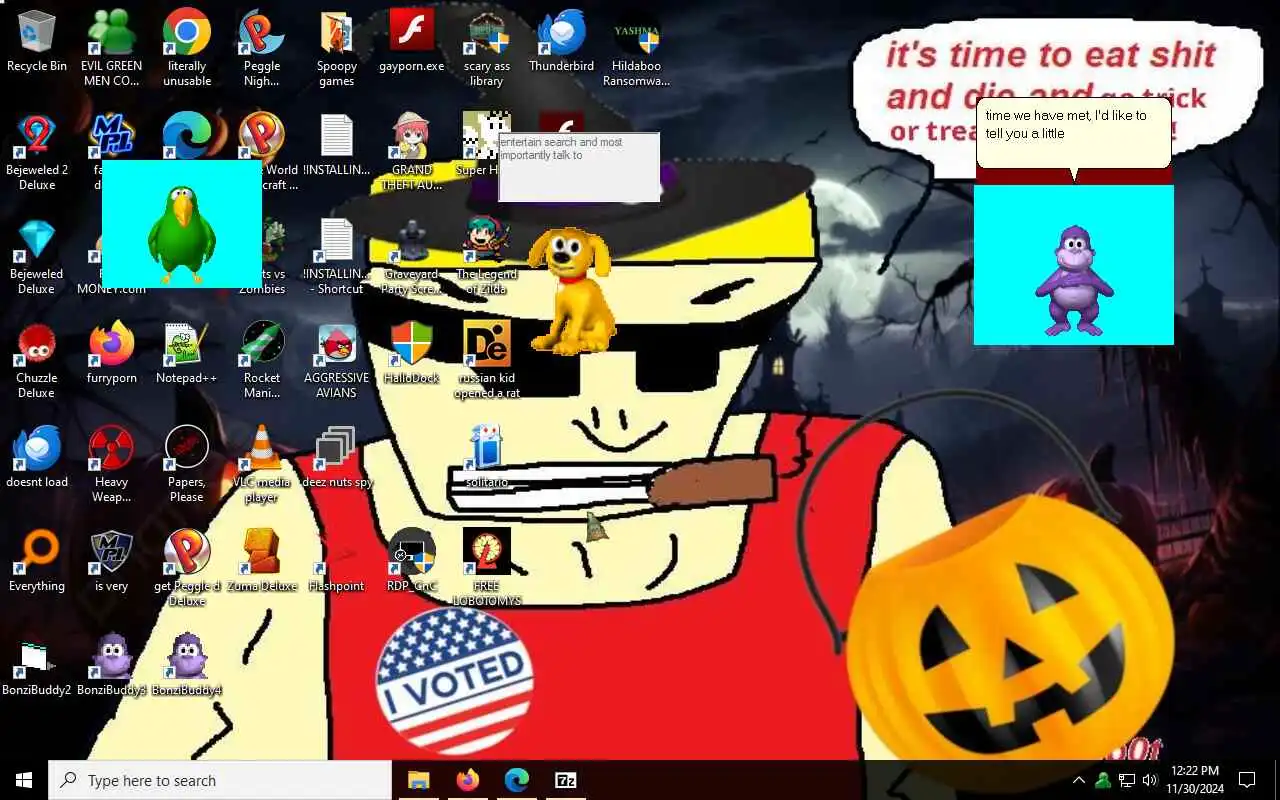Viewport: 1280px width, 800px height.
Task: Open the Peggle Nights shortcut
Action: pos(261,48)
